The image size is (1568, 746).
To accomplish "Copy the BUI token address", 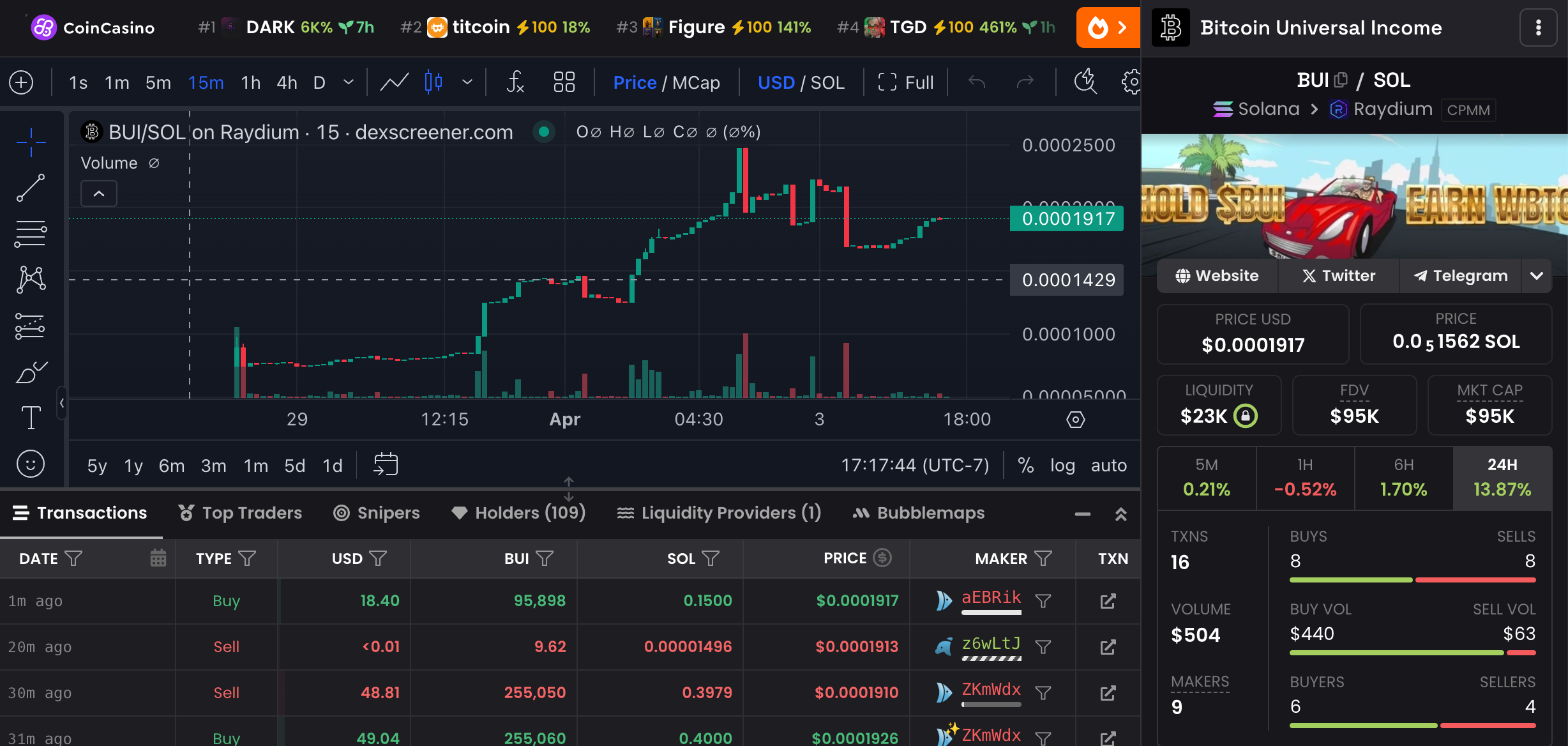I will tap(1341, 80).
